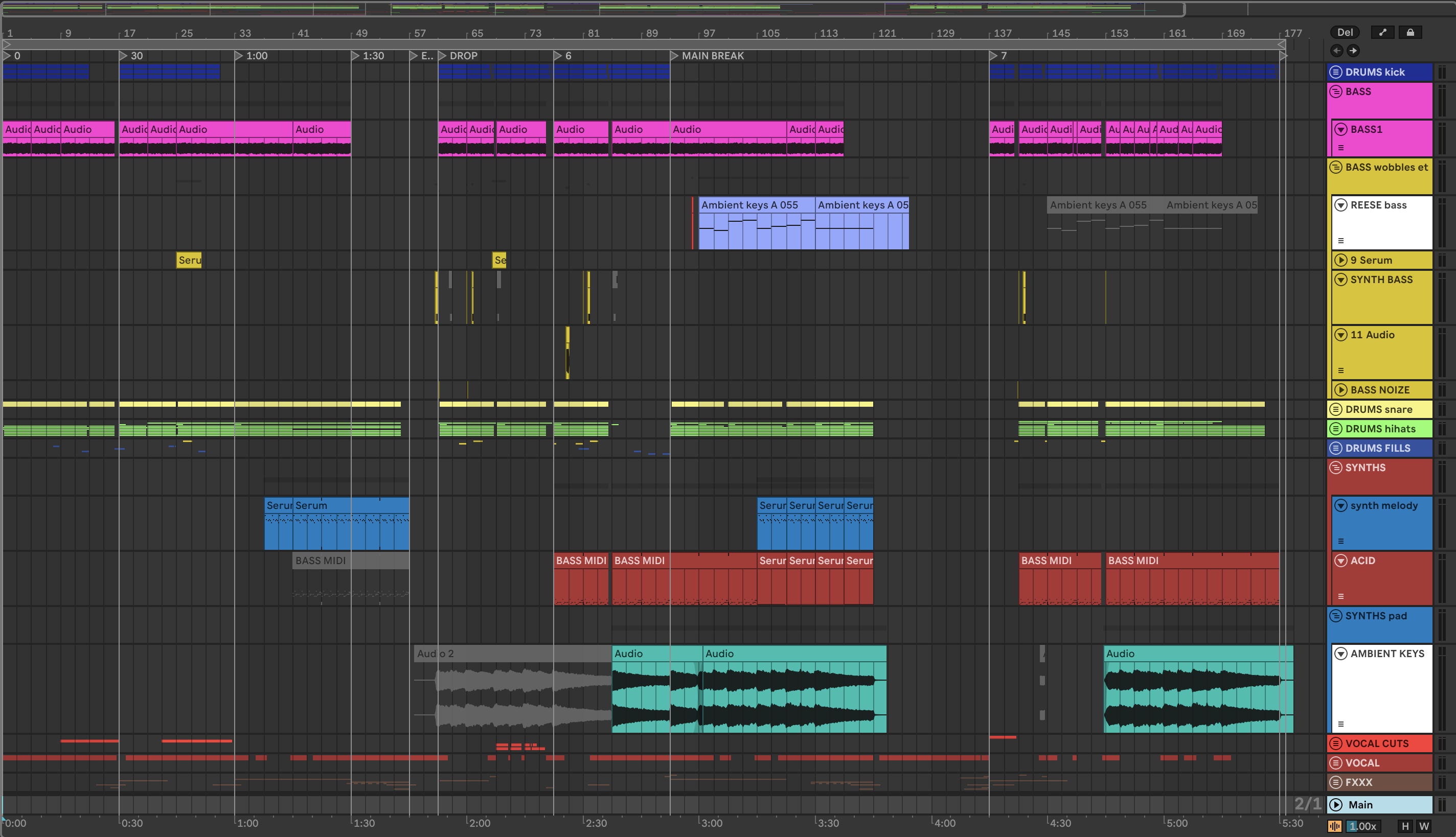Toggle the H optimize height button
Image resolution: width=1456 pixels, height=837 pixels.
(1405, 826)
